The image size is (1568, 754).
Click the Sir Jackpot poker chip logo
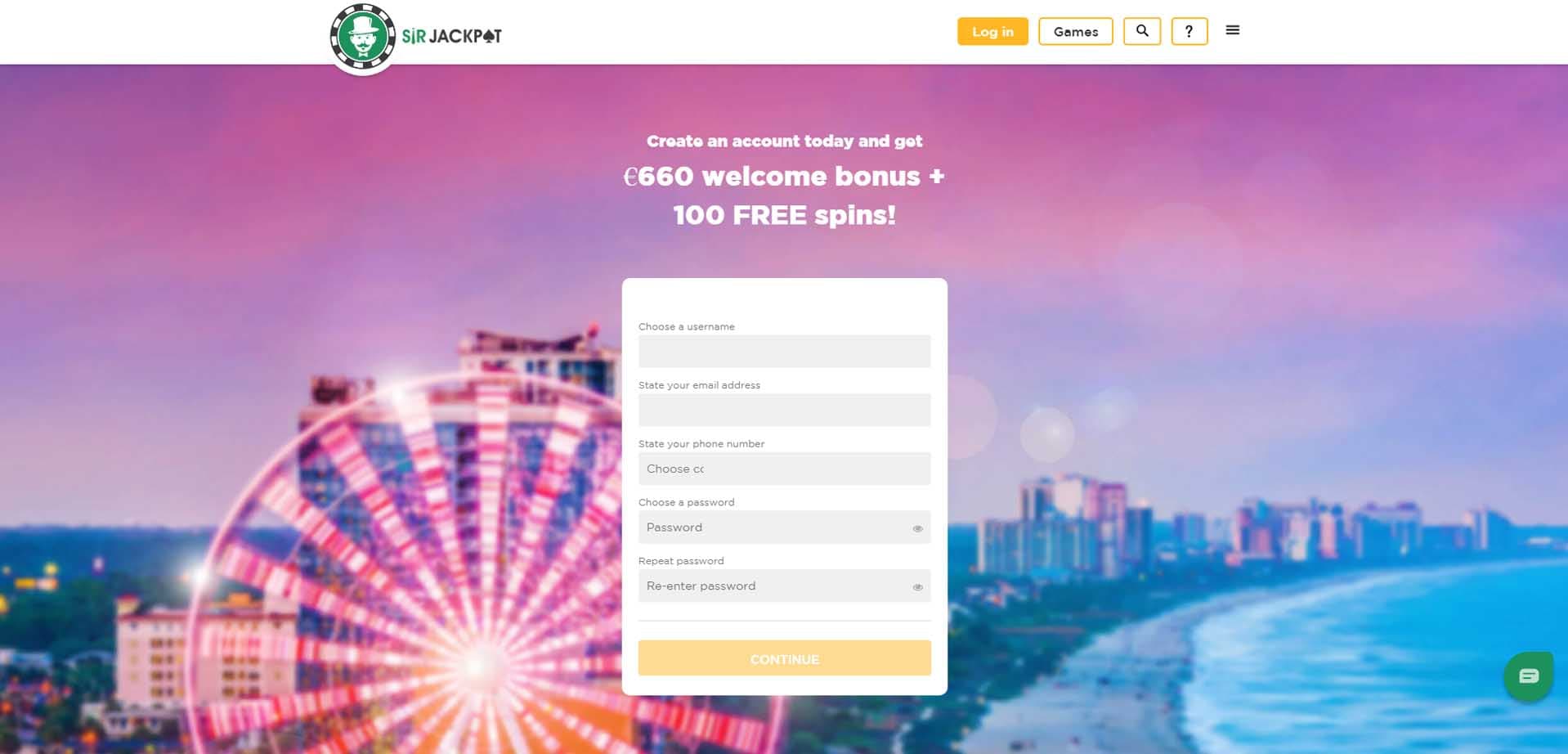(x=363, y=36)
